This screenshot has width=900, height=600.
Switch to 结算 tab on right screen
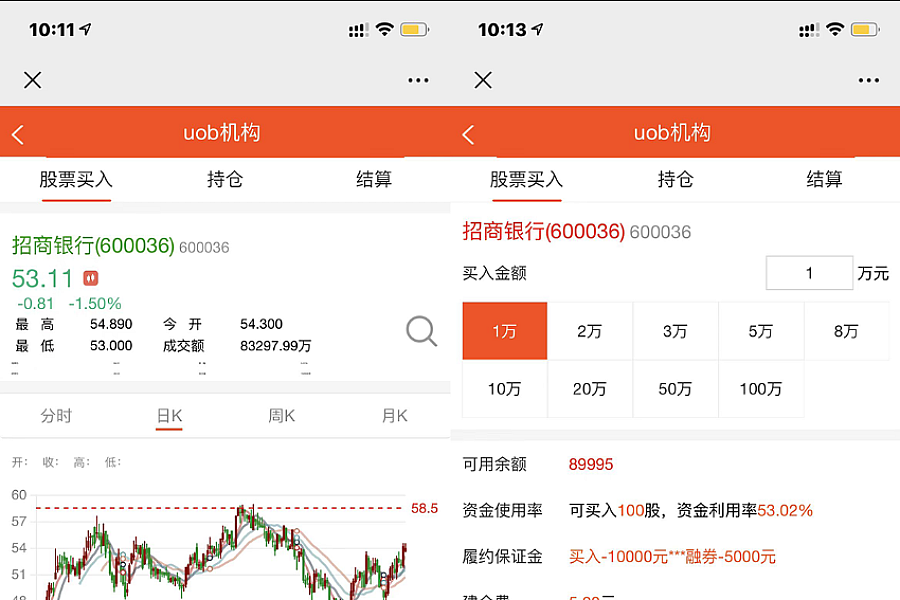[824, 179]
